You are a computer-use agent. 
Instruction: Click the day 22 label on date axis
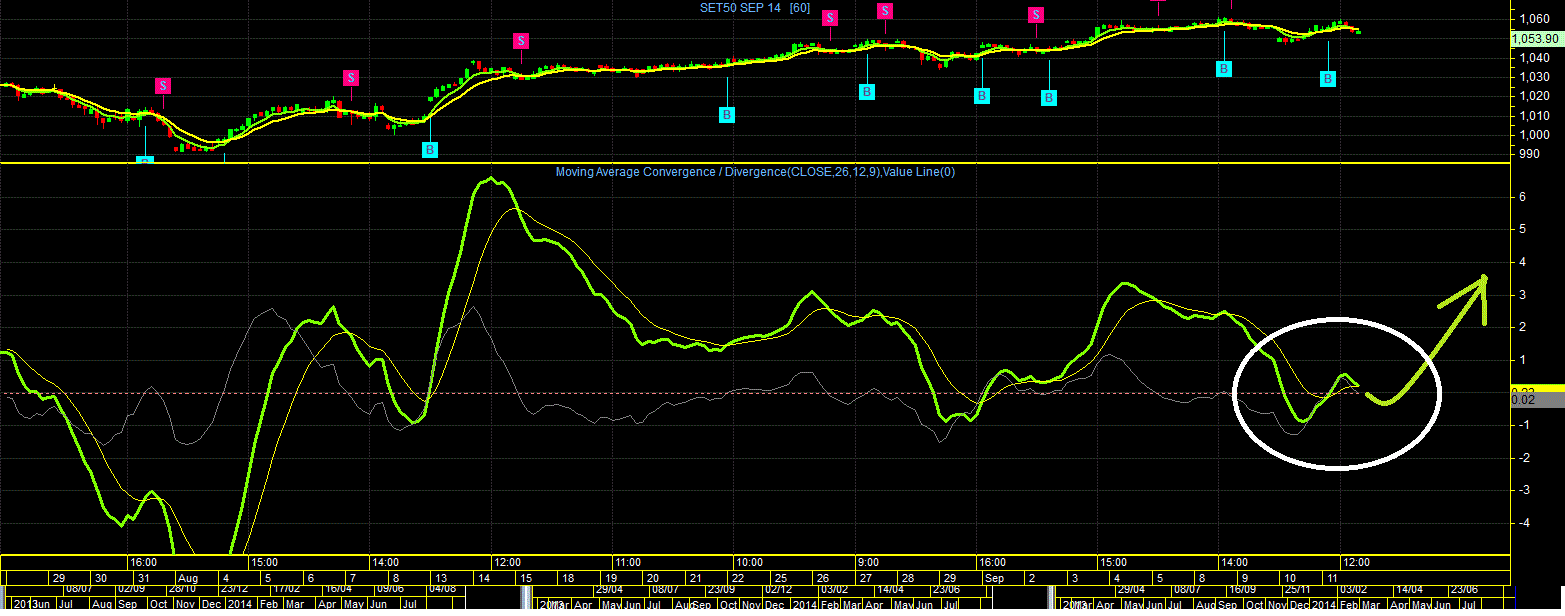tap(737, 578)
